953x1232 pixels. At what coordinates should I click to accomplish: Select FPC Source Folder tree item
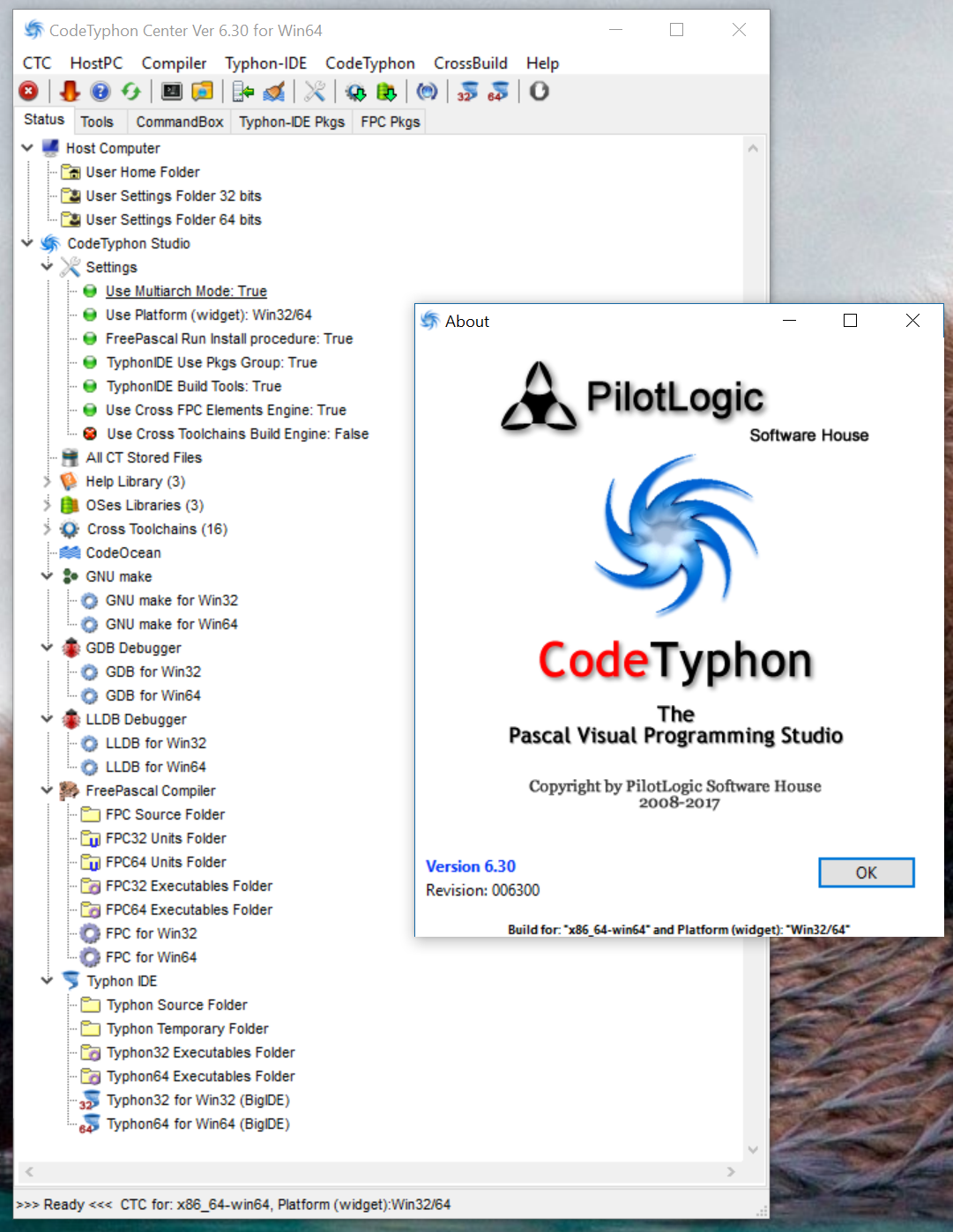click(165, 814)
